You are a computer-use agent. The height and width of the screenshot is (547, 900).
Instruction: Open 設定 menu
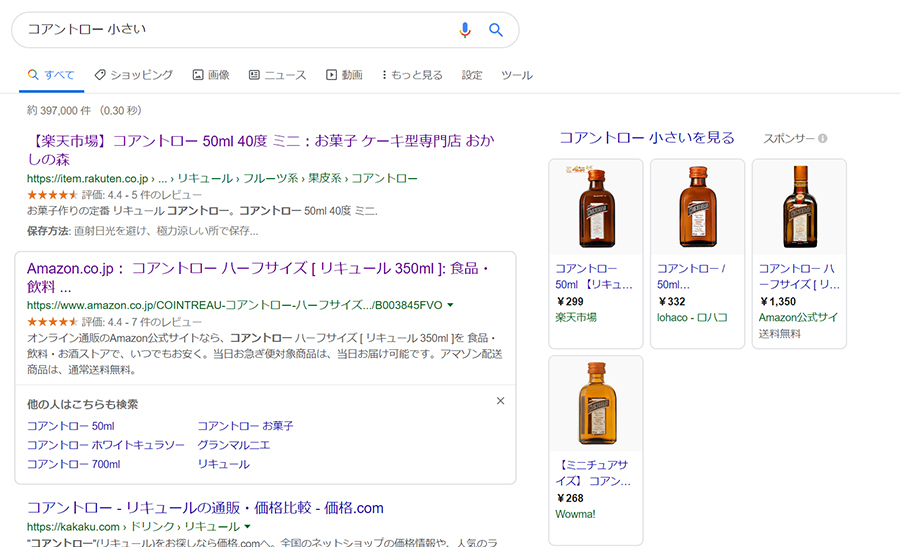472,75
